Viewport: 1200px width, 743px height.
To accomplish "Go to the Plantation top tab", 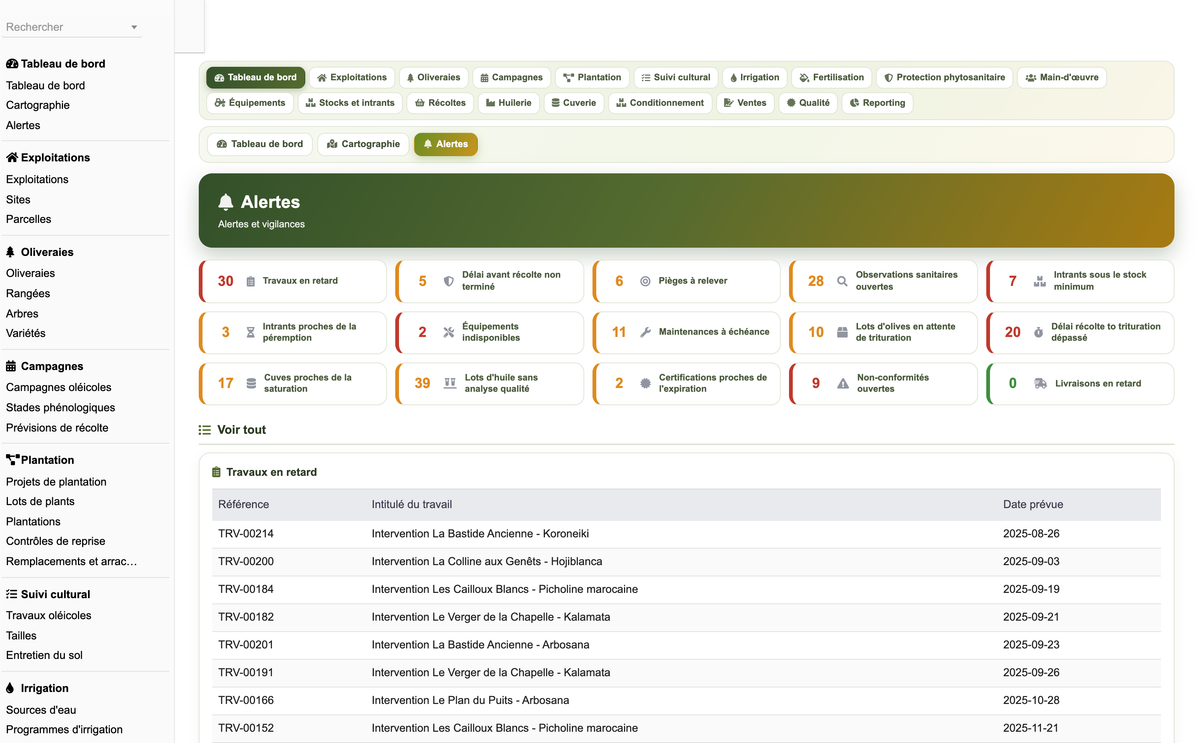I will tap(592, 77).
